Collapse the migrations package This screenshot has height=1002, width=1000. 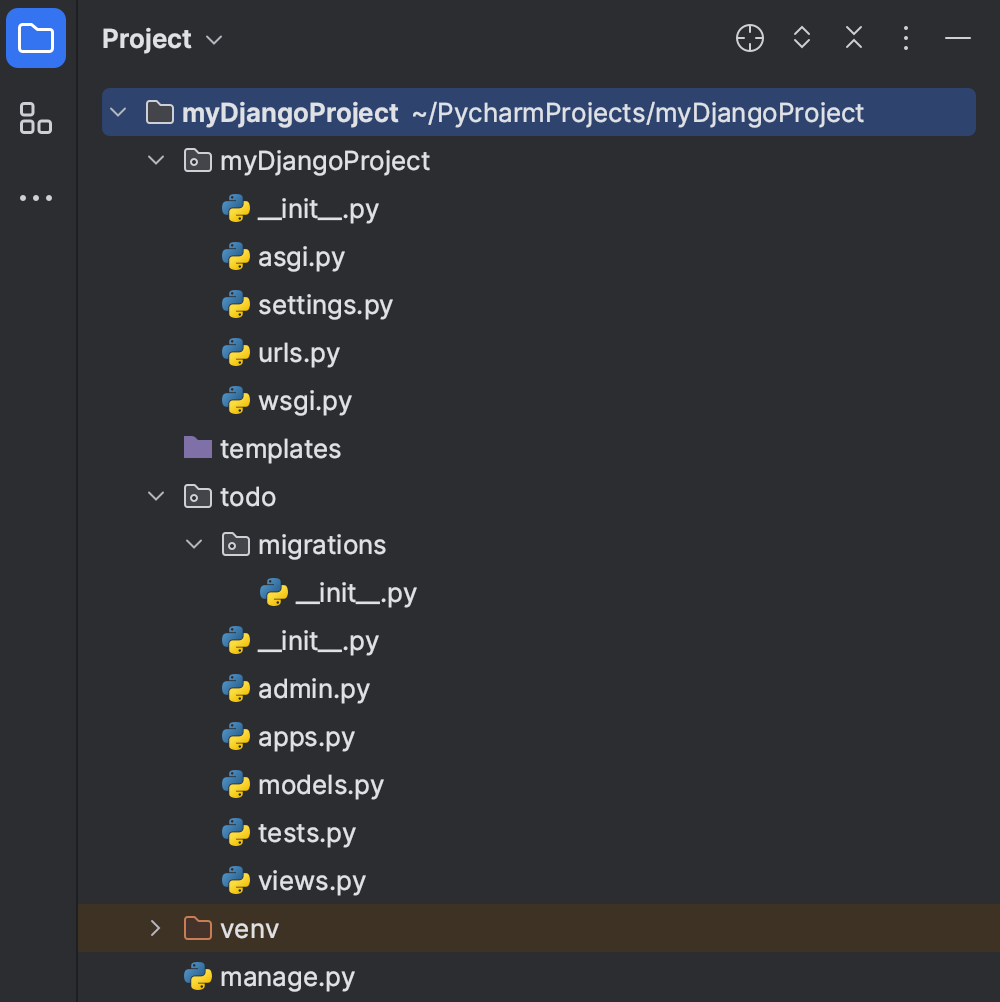click(192, 544)
